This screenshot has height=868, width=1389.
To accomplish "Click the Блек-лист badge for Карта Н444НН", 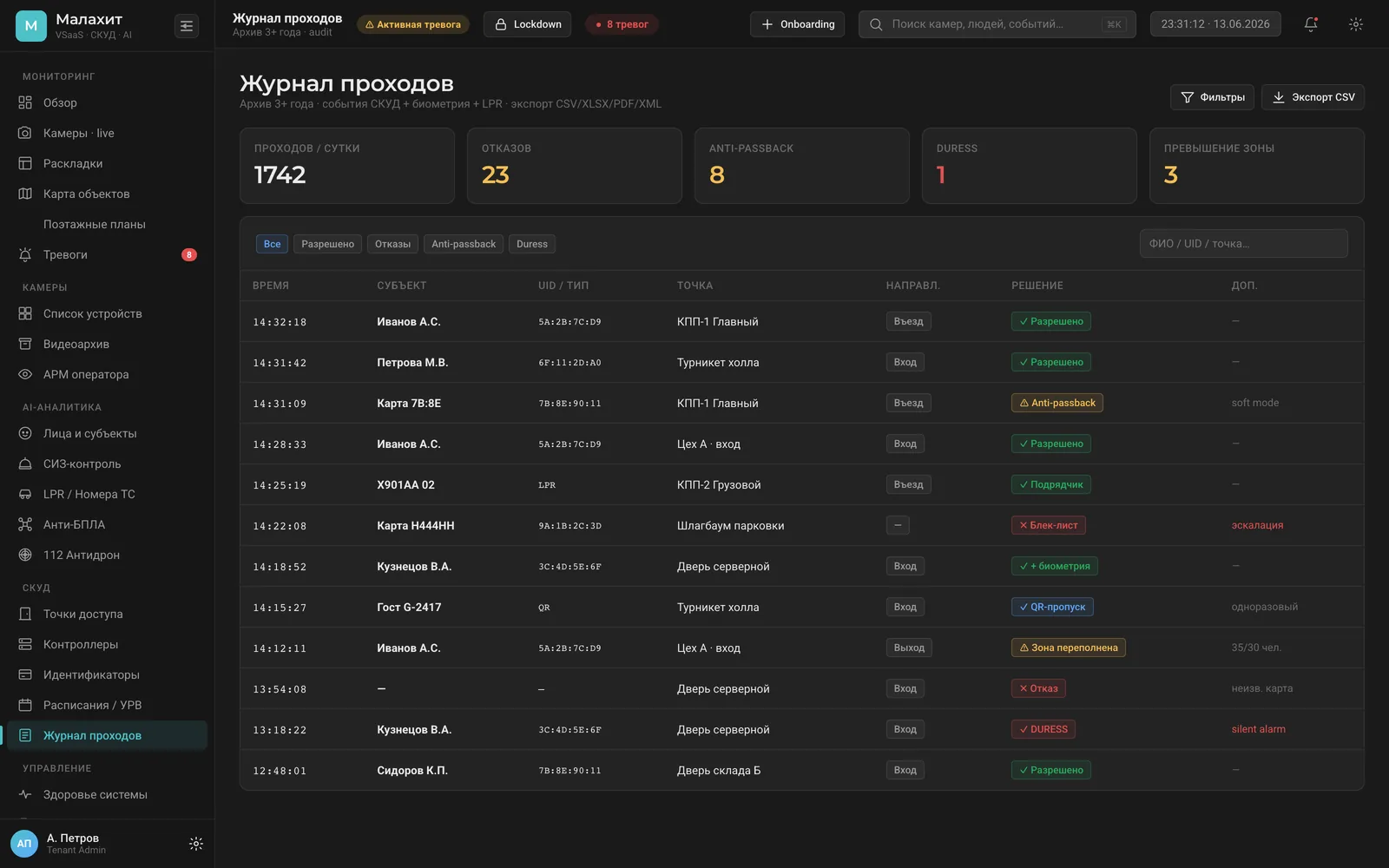I will 1049,525.
